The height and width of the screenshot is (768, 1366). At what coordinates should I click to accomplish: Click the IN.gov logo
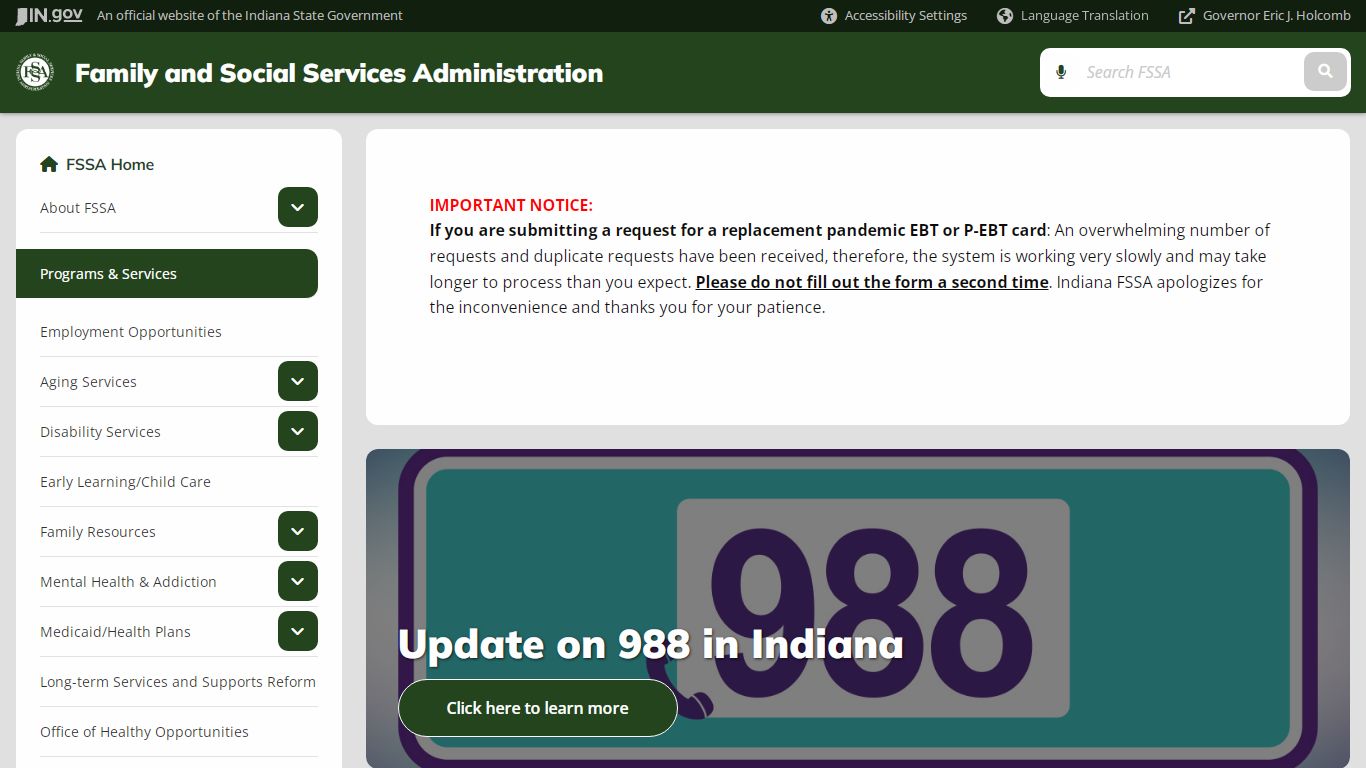(49, 16)
